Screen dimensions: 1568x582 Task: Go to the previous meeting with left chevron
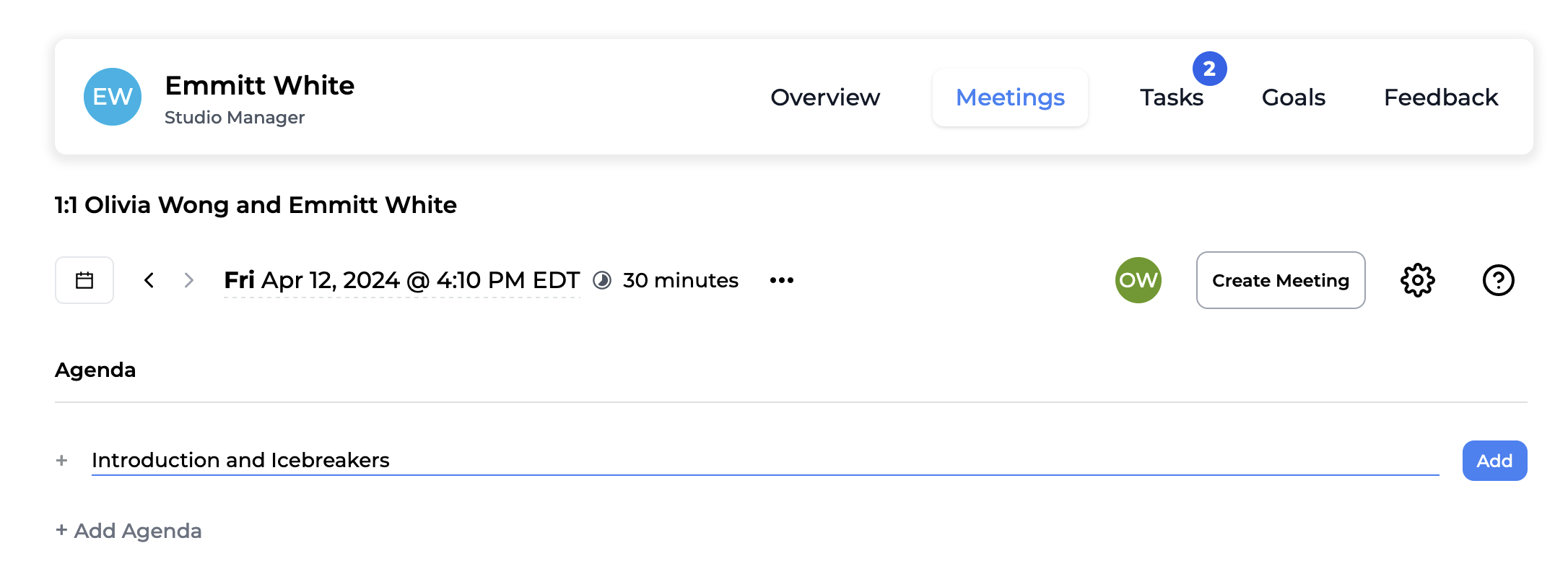(149, 280)
